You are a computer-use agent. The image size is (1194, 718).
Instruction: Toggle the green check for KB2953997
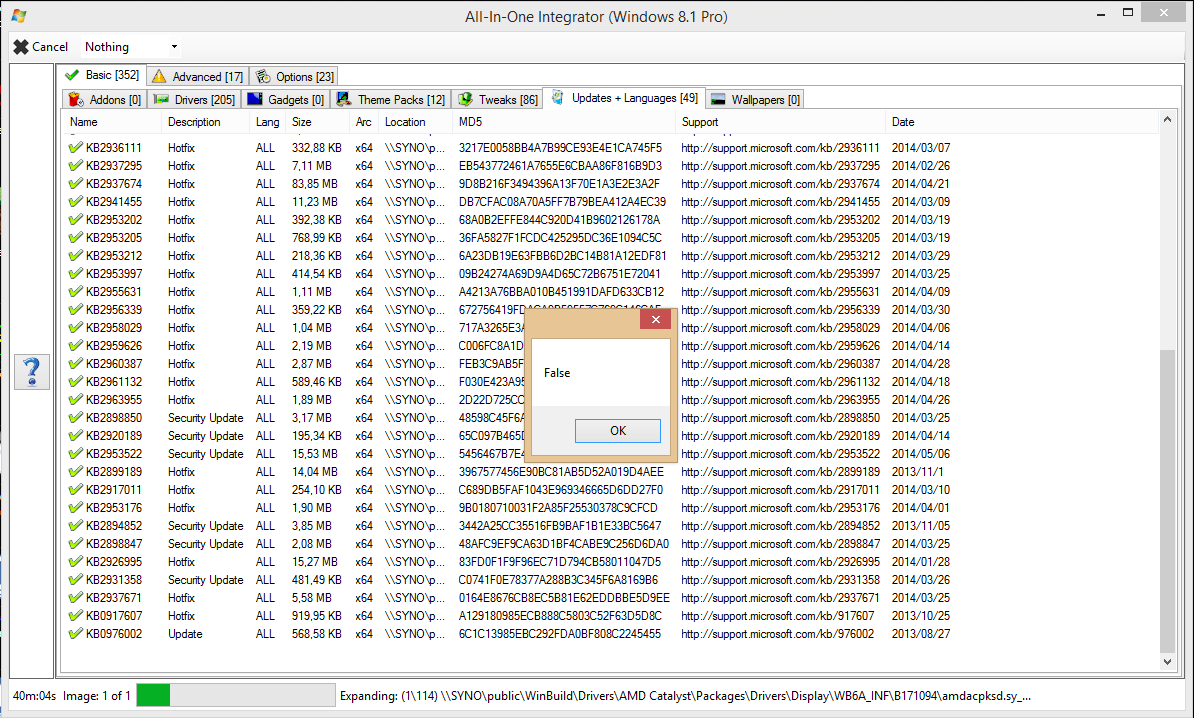point(75,274)
